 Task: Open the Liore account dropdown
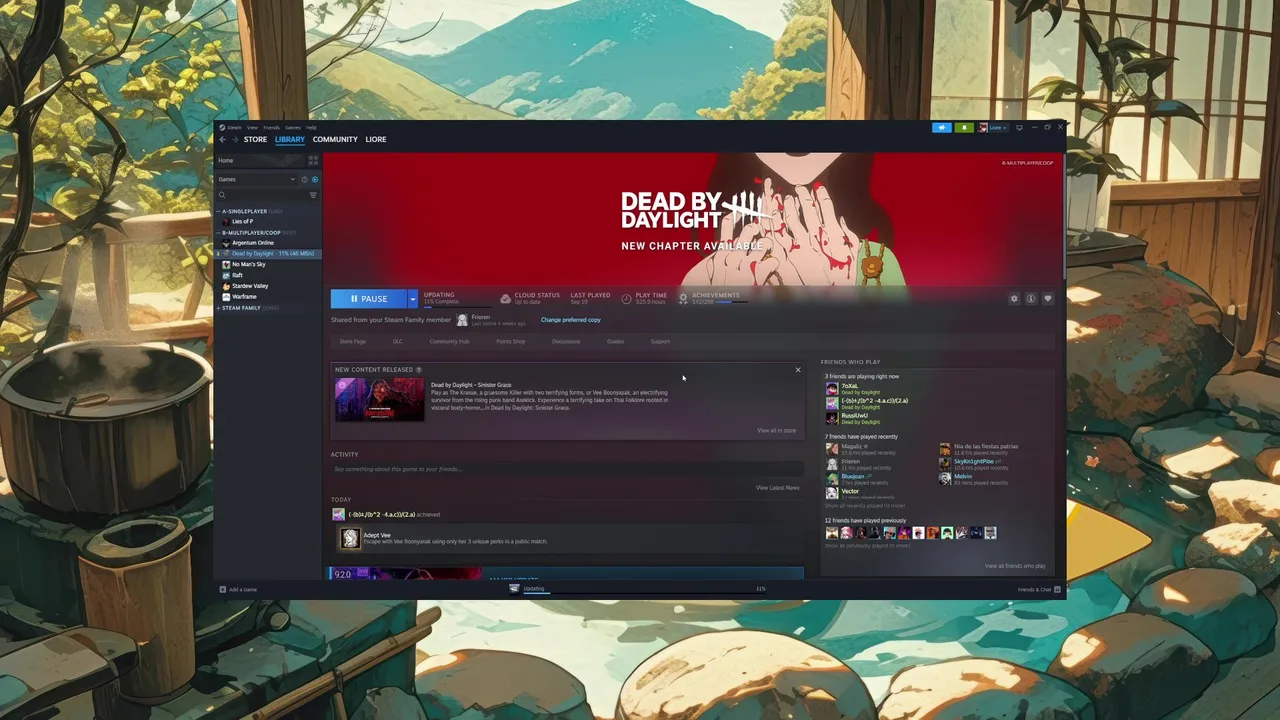(x=996, y=127)
